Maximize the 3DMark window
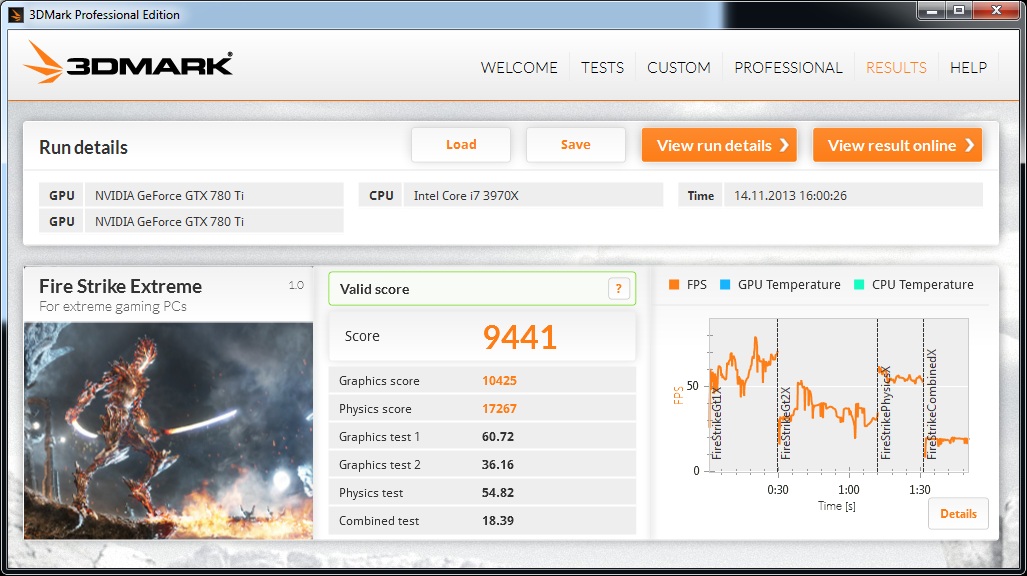This screenshot has height=576, width=1027. tap(959, 10)
